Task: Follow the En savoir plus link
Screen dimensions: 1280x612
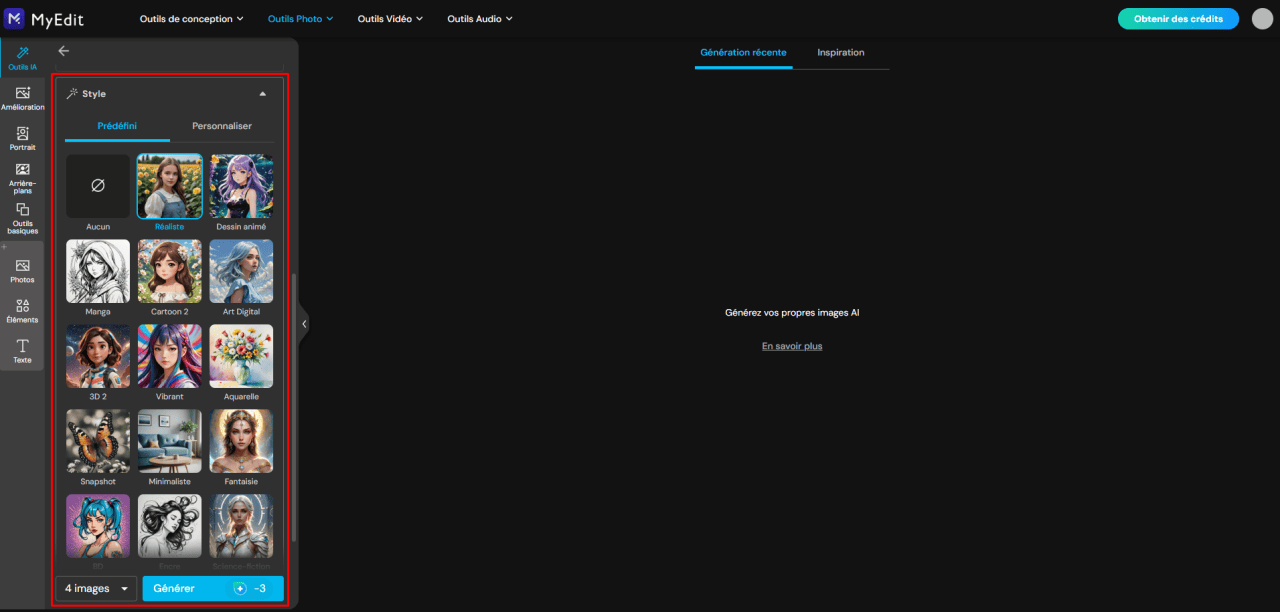Action: (792, 346)
